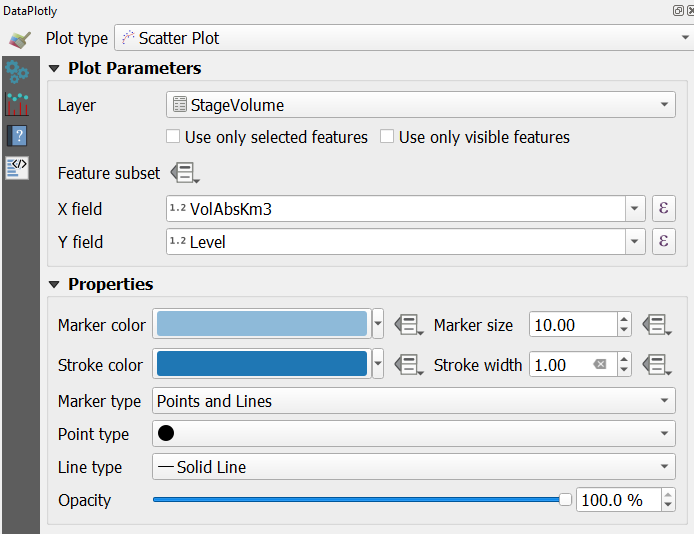Enable Use only selected features
Screen dimensions: 694x534
click(x=174, y=137)
